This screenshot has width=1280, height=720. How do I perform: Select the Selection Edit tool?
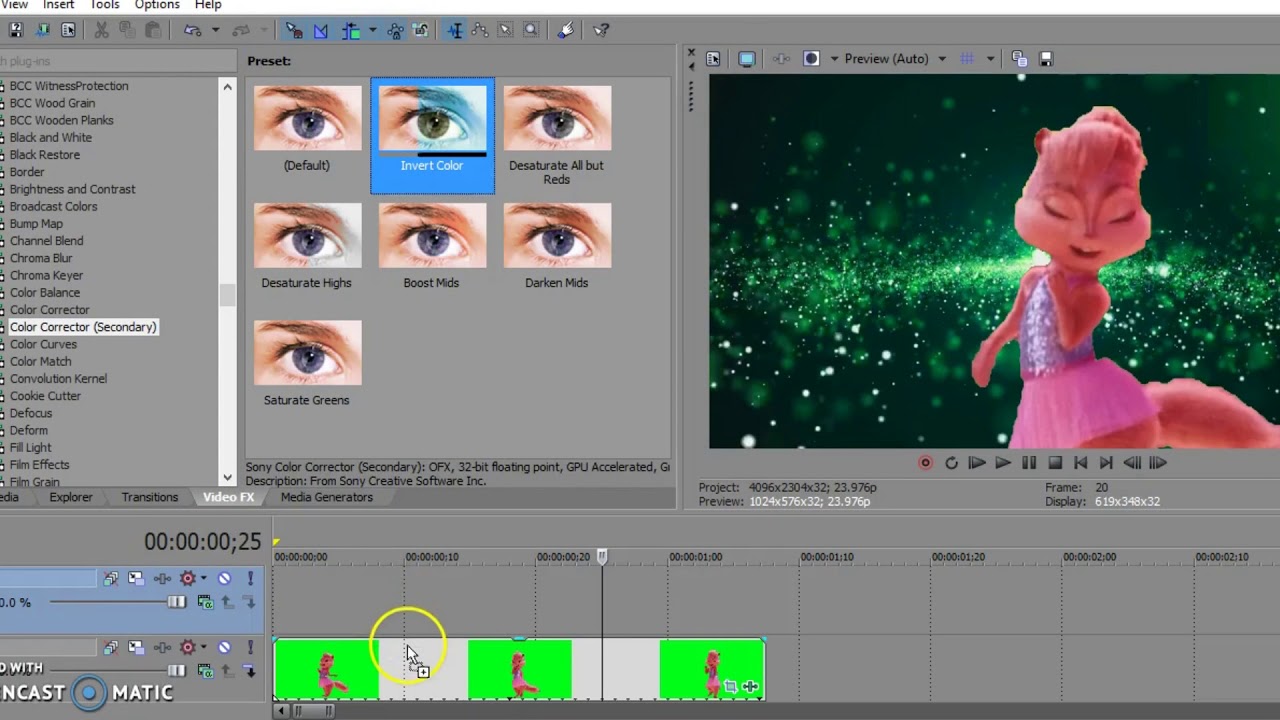click(506, 30)
